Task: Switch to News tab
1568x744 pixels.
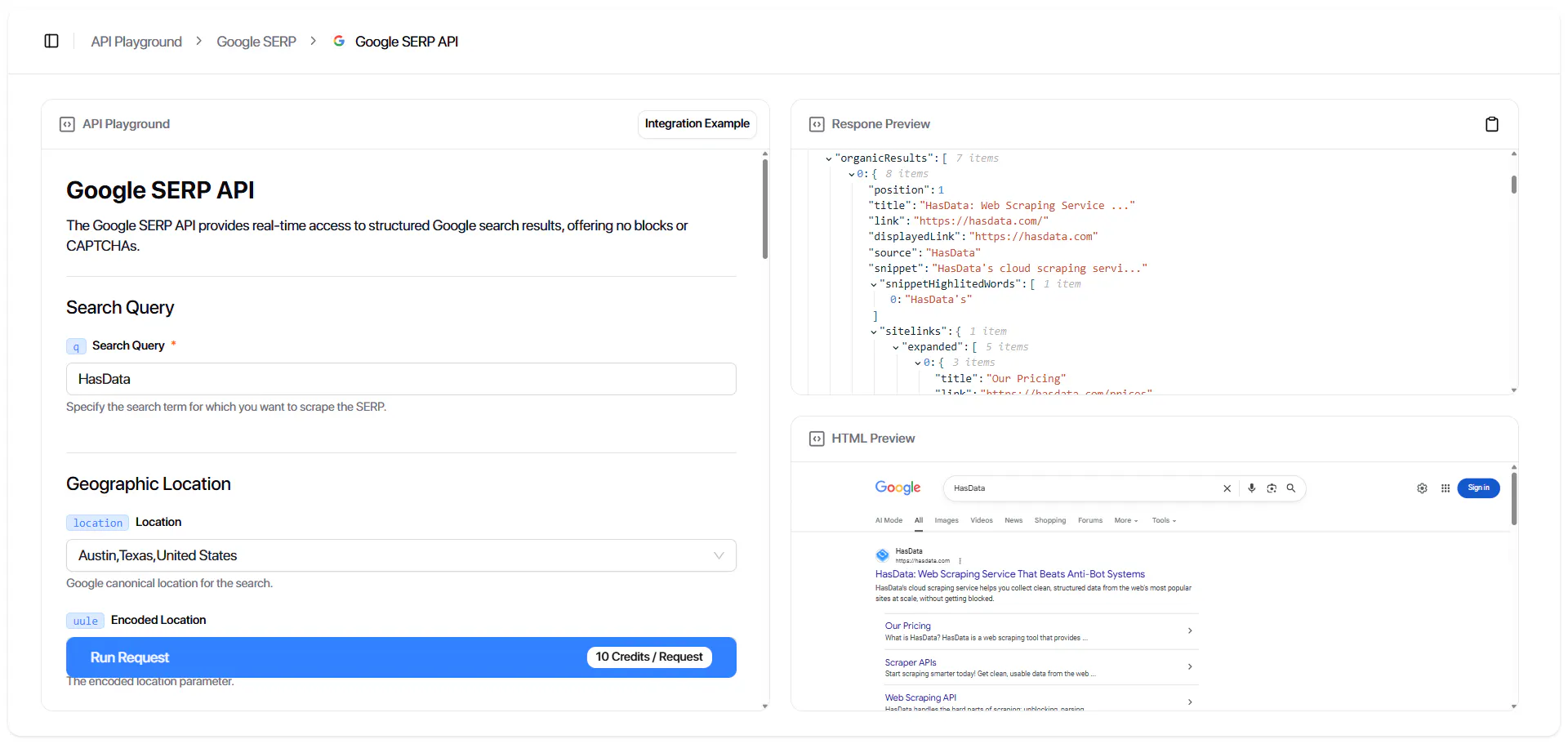Action: [x=1013, y=520]
